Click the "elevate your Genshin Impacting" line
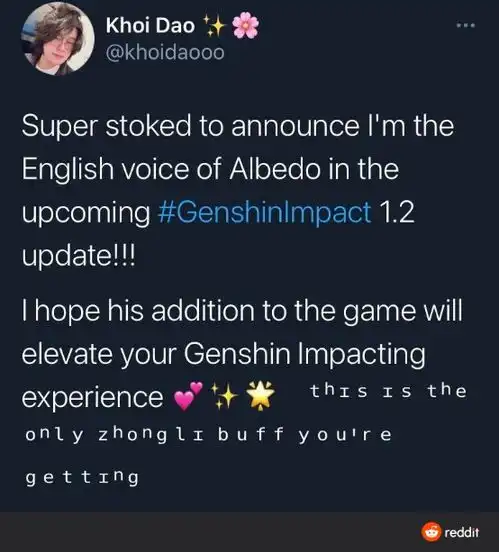 (224, 353)
